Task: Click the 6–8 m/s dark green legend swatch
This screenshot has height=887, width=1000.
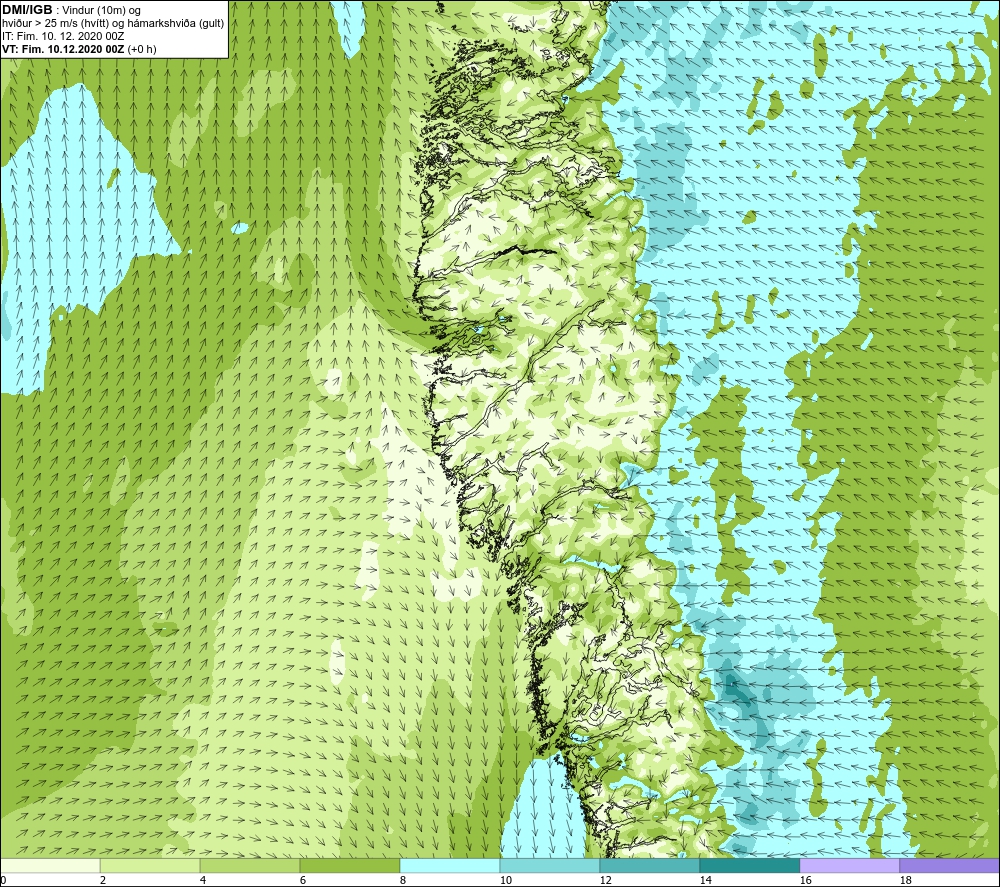Action: point(350,866)
